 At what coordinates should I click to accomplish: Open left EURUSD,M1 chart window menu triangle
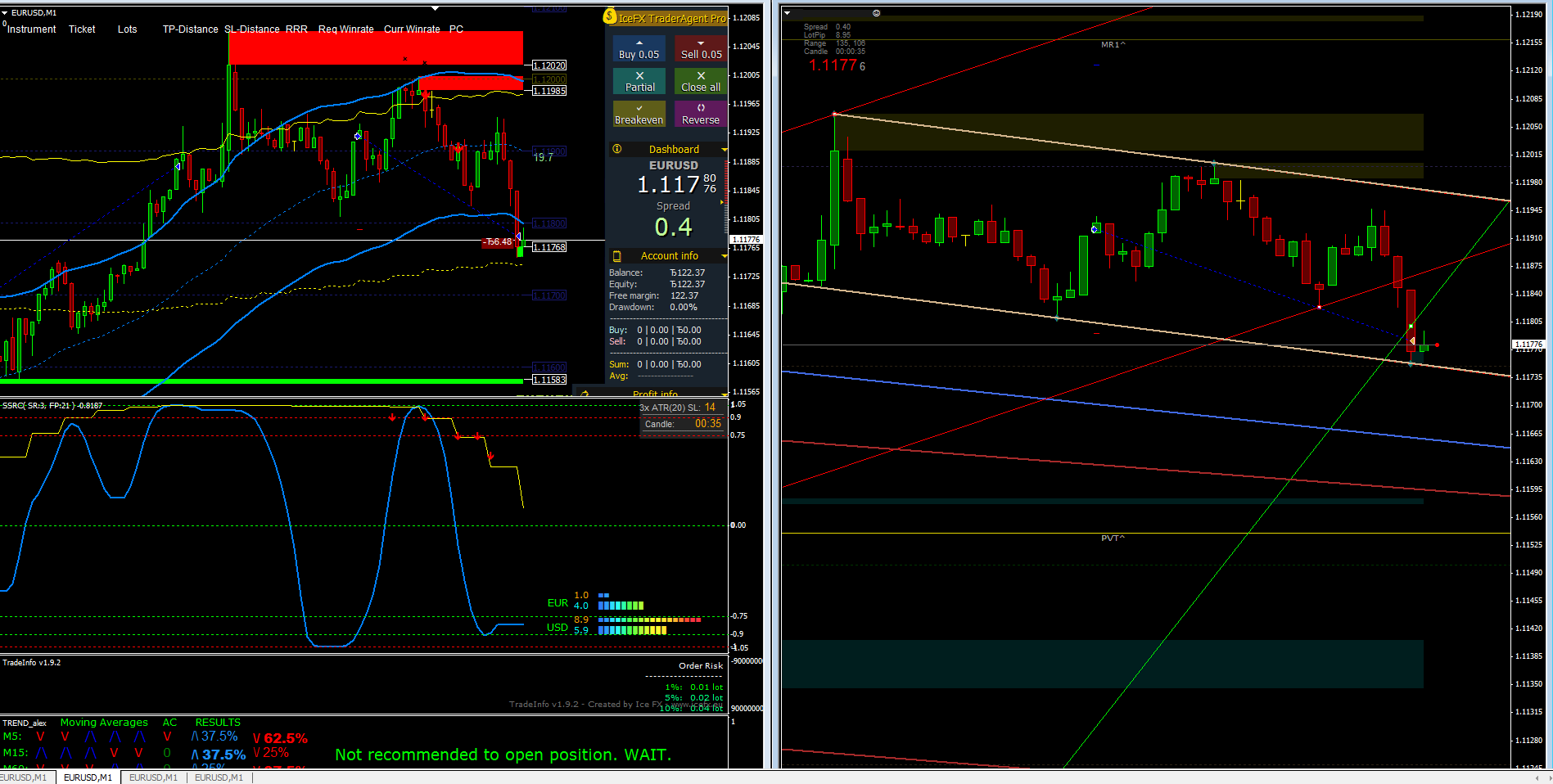(x=4, y=13)
